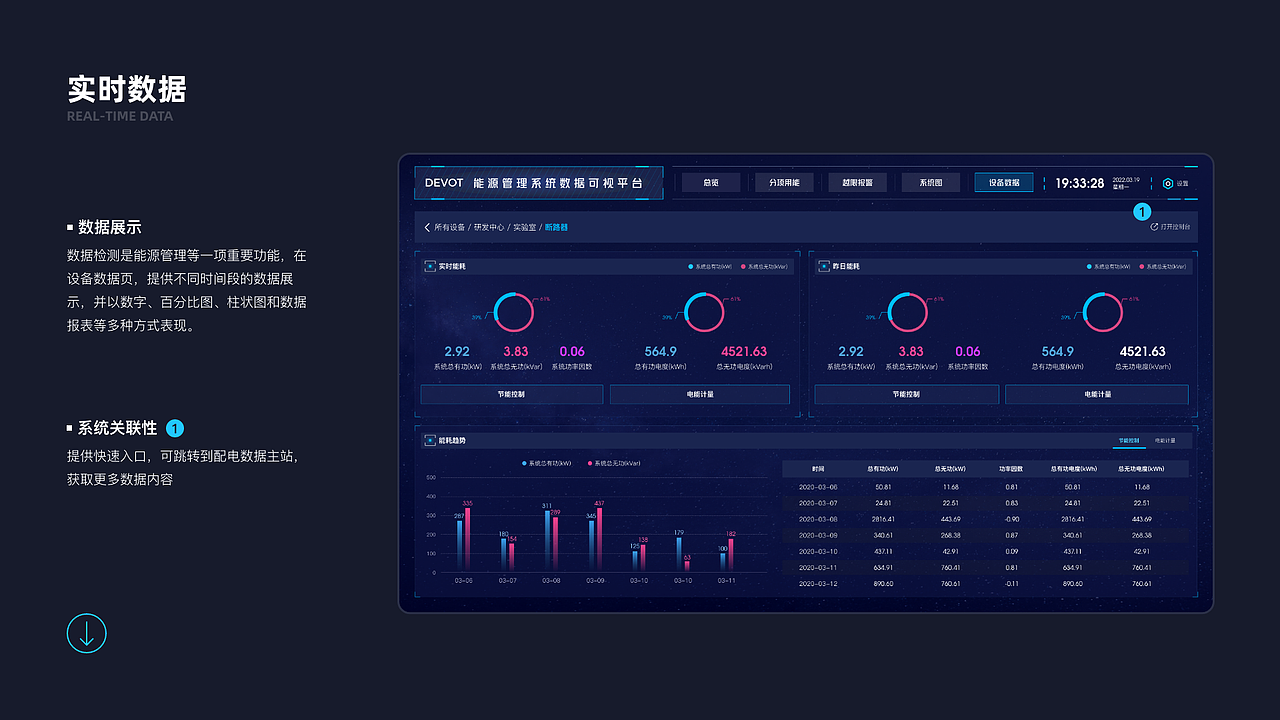
Task: Click 节能控制 button in 昨日能耗 panel
Action: [906, 395]
